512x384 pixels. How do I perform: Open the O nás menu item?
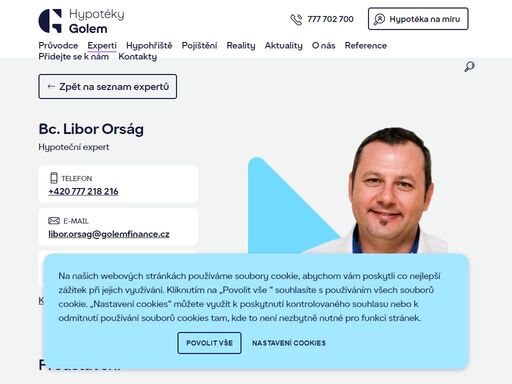coord(323,45)
